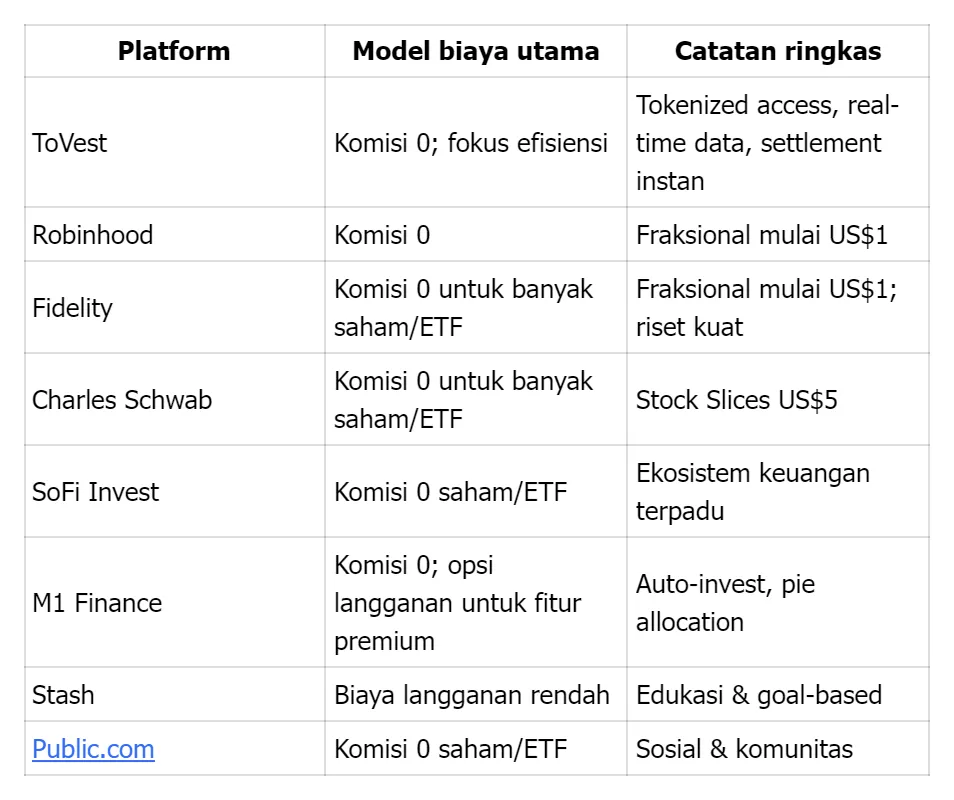
Task: Select the Charles Schwab platform cell
Action: point(122,400)
